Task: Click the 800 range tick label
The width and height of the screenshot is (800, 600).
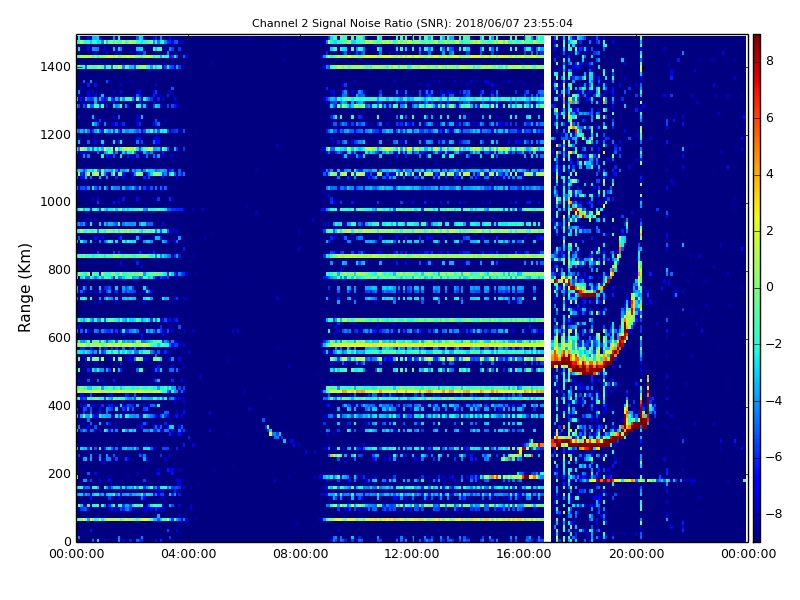Action: (59, 270)
